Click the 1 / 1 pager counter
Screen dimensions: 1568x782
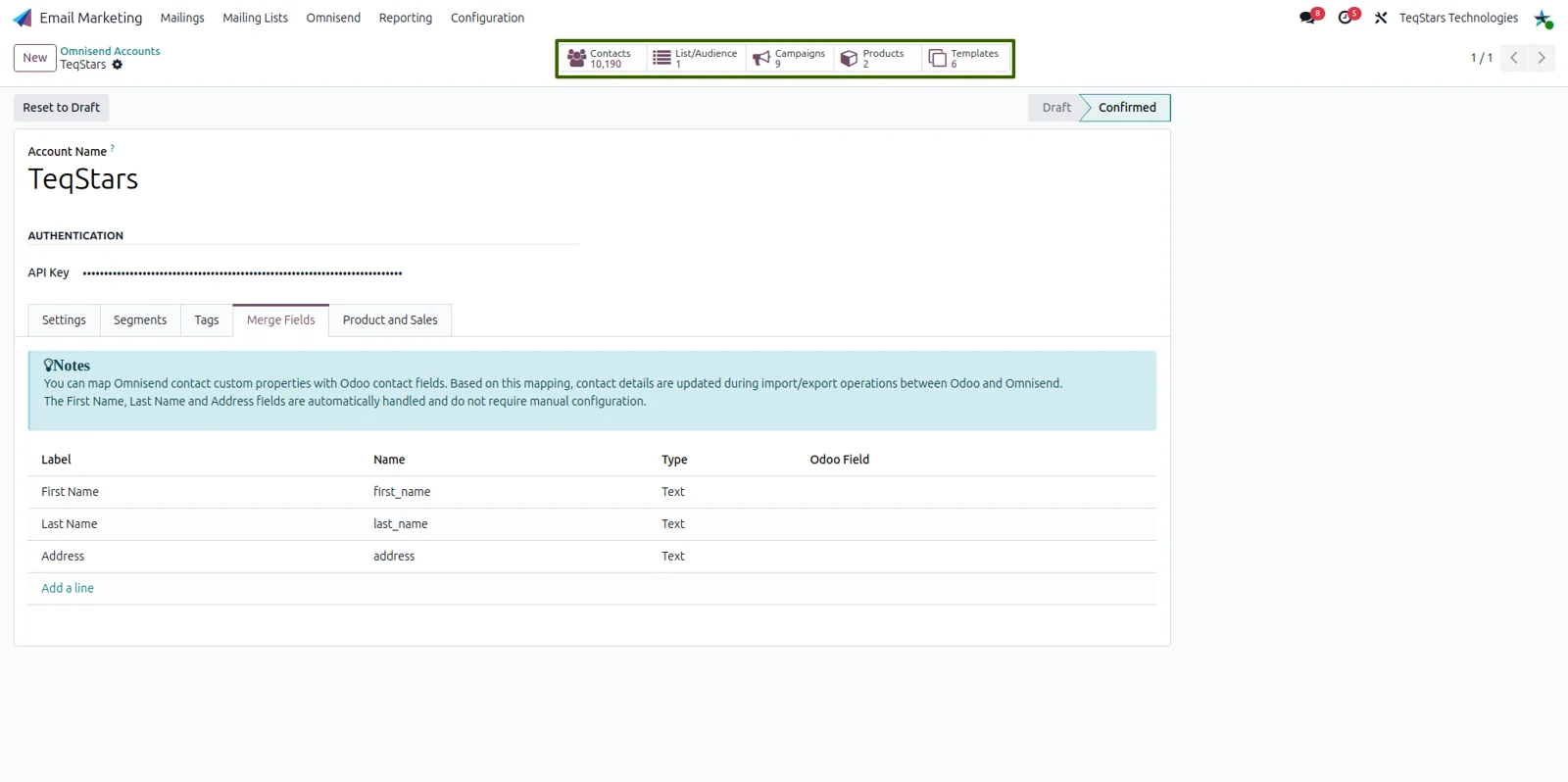click(1481, 58)
